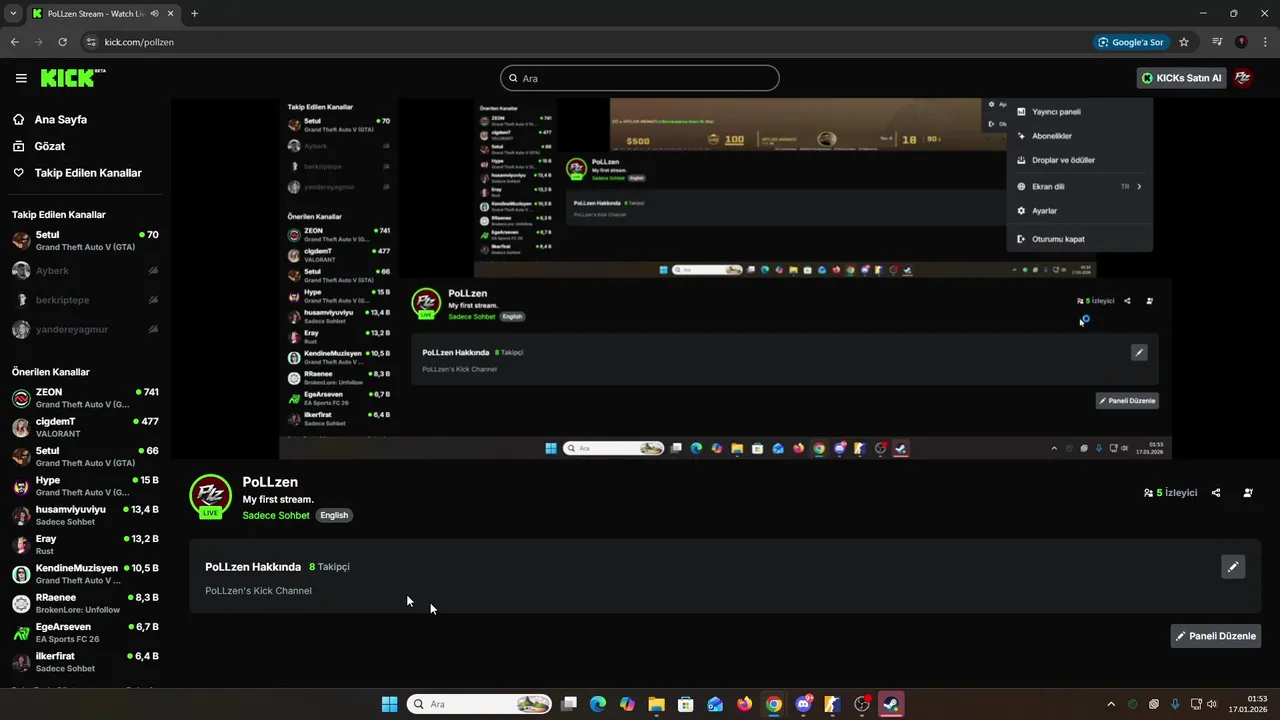Edit PoLLzen Hakkında with pencil button
The width and height of the screenshot is (1280, 720).
click(1233, 567)
